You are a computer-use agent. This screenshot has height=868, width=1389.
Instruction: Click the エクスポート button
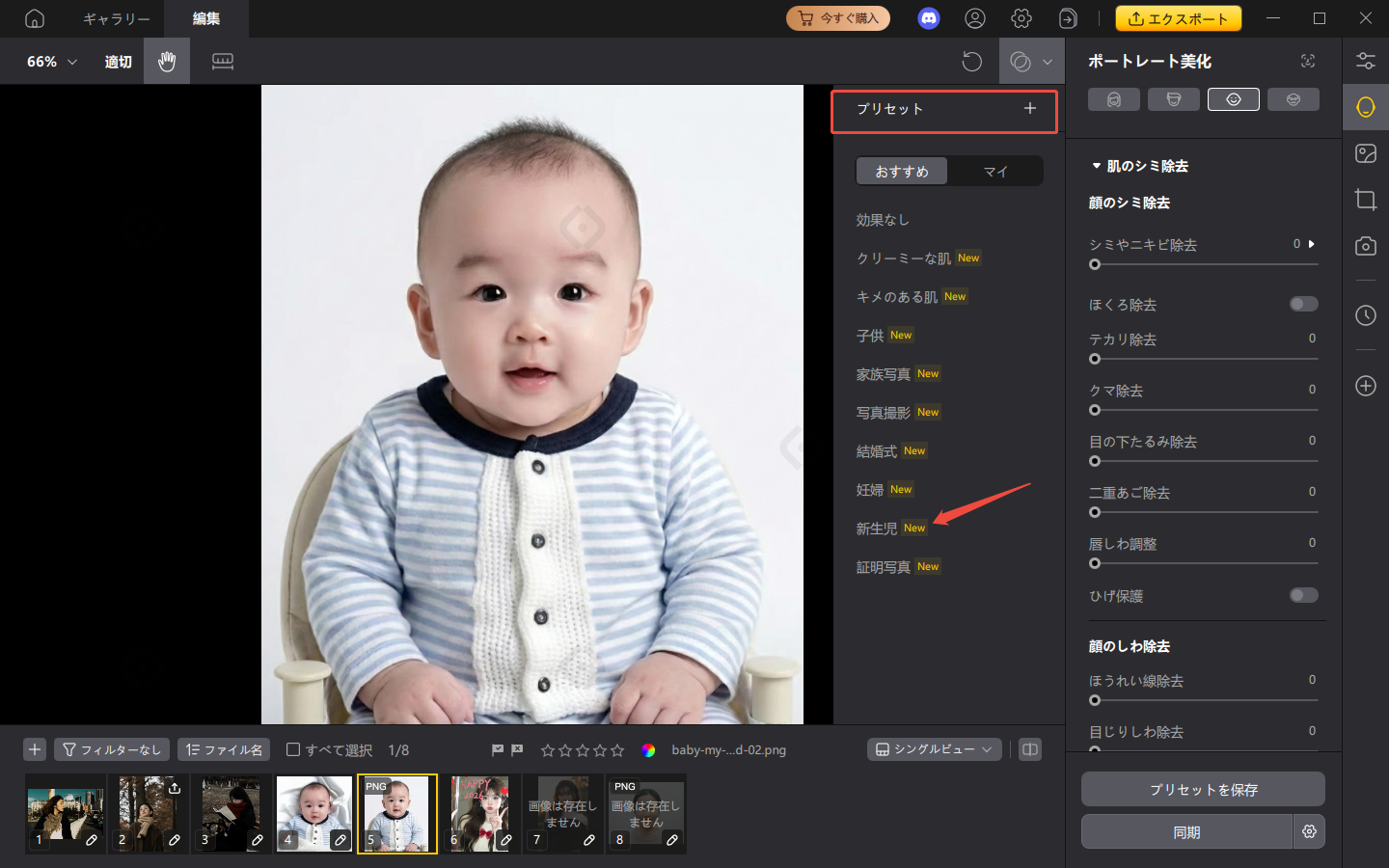(x=1178, y=17)
